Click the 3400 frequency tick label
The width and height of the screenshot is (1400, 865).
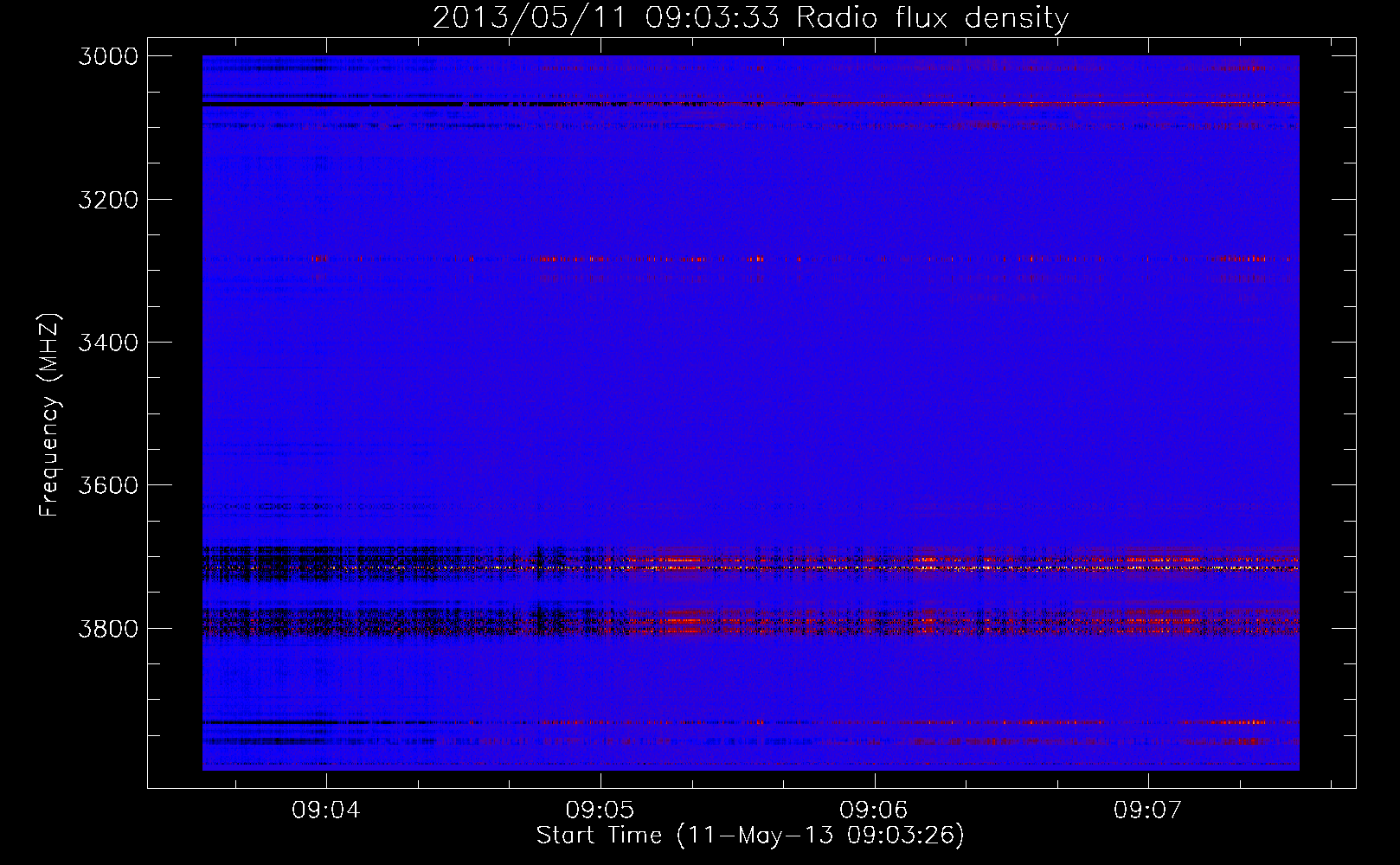point(108,343)
